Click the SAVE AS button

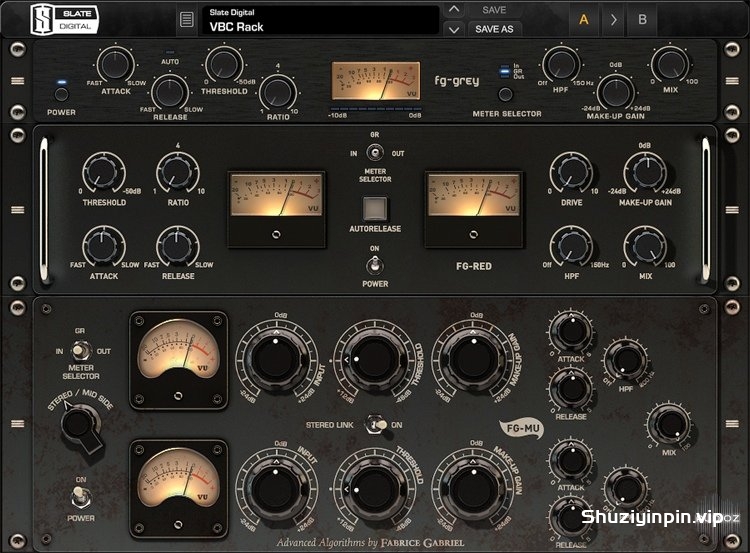(x=494, y=29)
